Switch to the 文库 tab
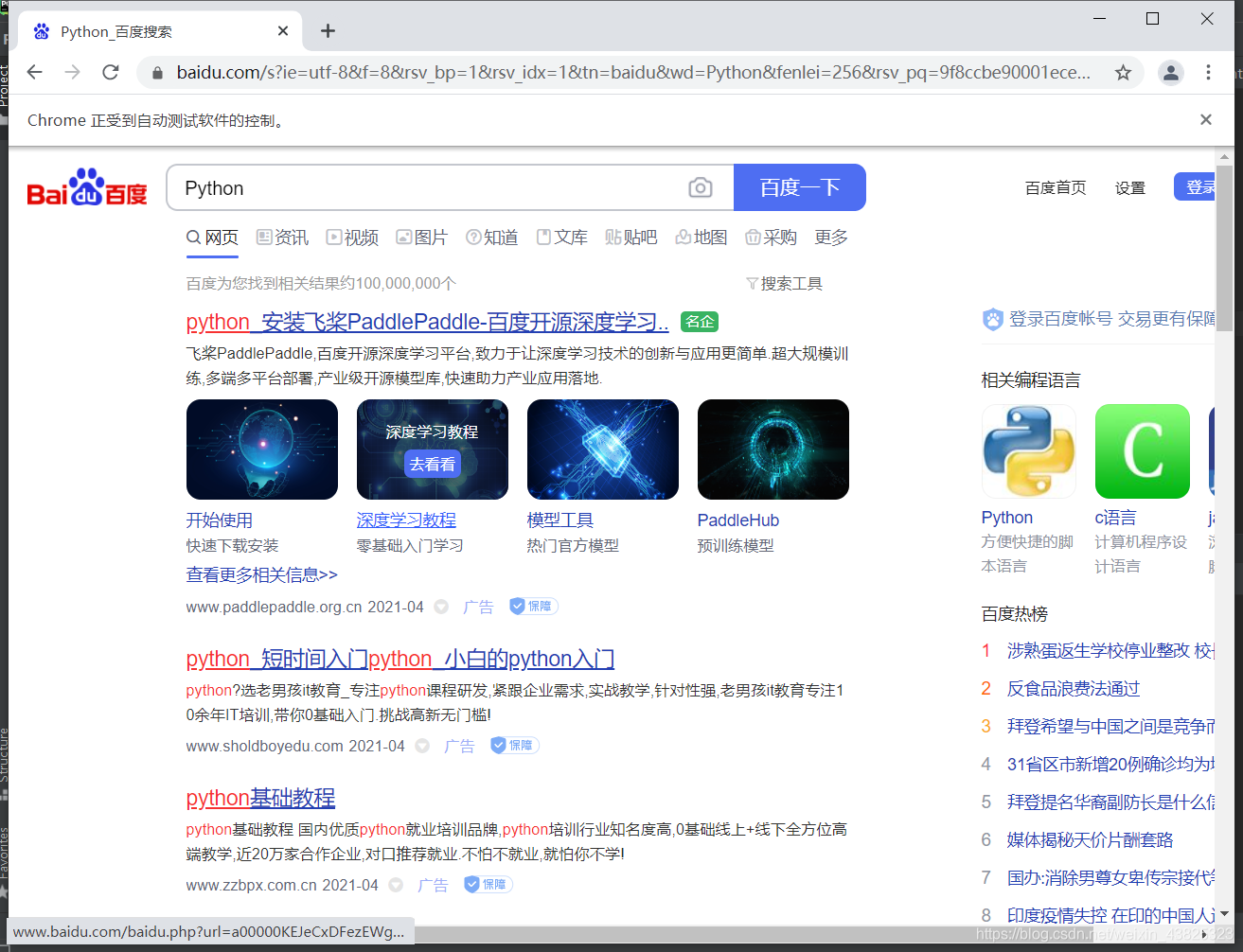 click(x=562, y=238)
